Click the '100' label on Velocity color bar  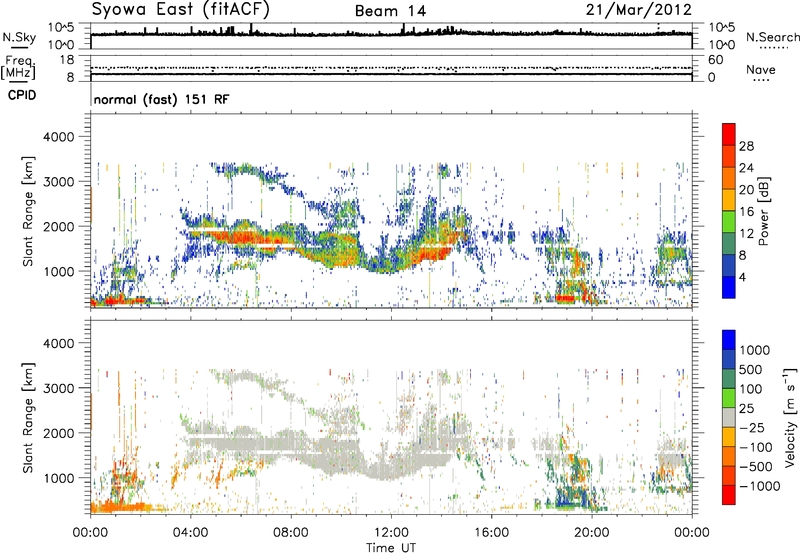pos(751,389)
